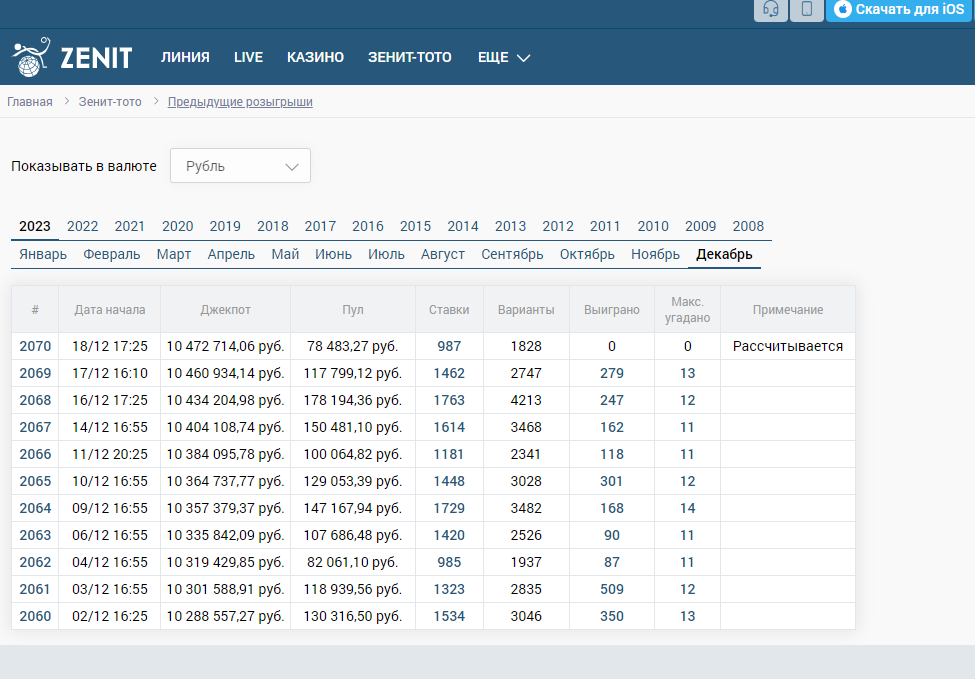
Task: Click the Предыдущие розыгрыши breadcrumb link
Action: (x=240, y=102)
